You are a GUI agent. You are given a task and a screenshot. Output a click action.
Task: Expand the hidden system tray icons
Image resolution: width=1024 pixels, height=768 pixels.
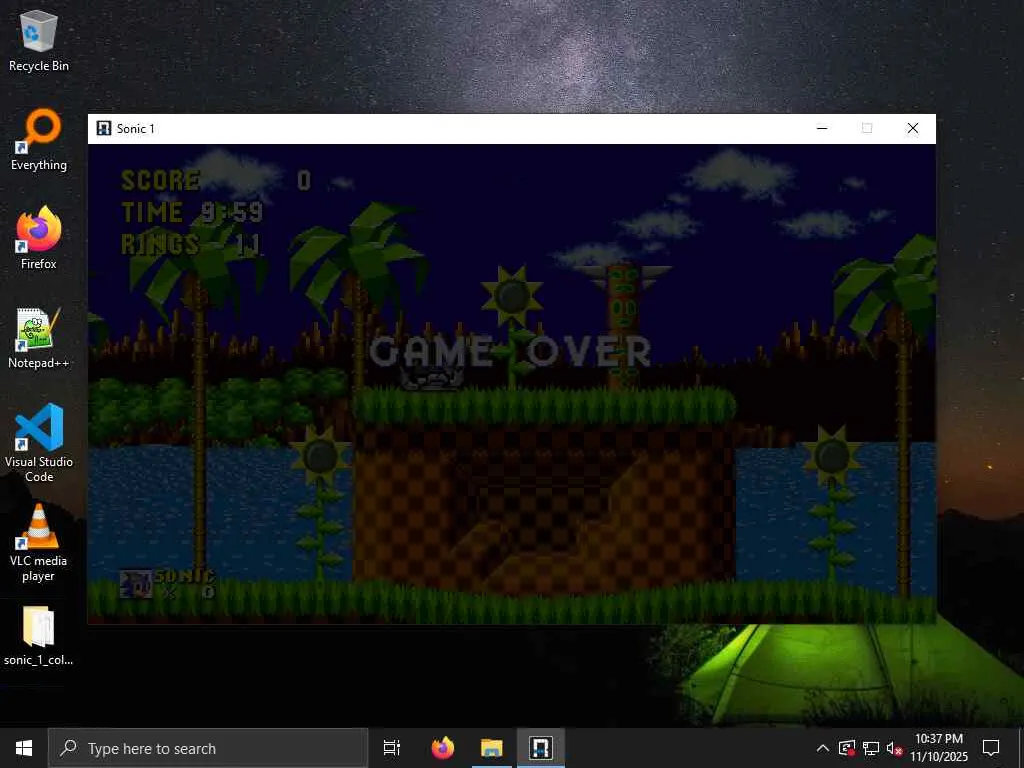(x=823, y=748)
